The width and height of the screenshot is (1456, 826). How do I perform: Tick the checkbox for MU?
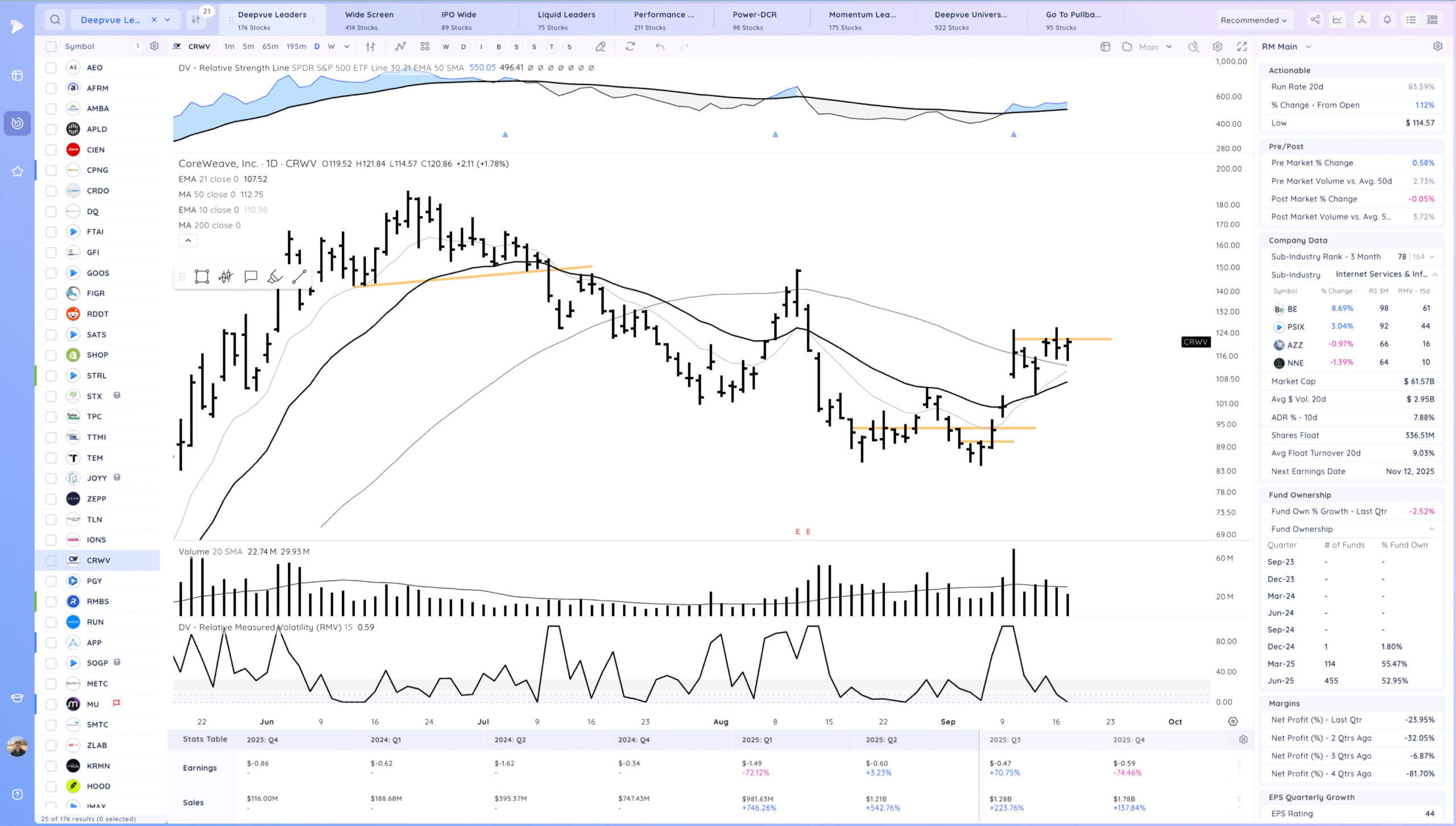[51, 704]
